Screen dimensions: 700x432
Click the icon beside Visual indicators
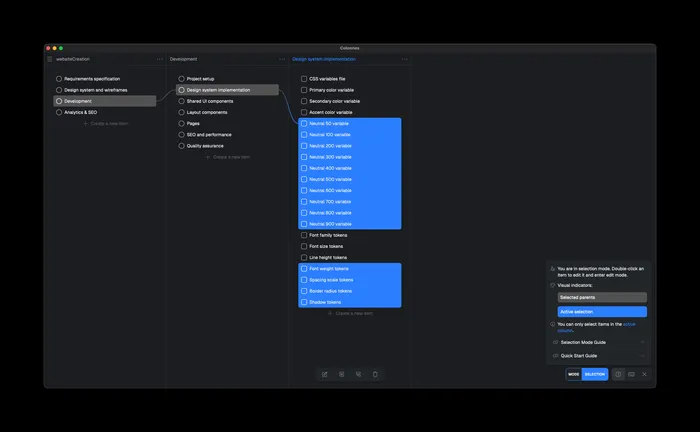pyautogui.click(x=553, y=285)
